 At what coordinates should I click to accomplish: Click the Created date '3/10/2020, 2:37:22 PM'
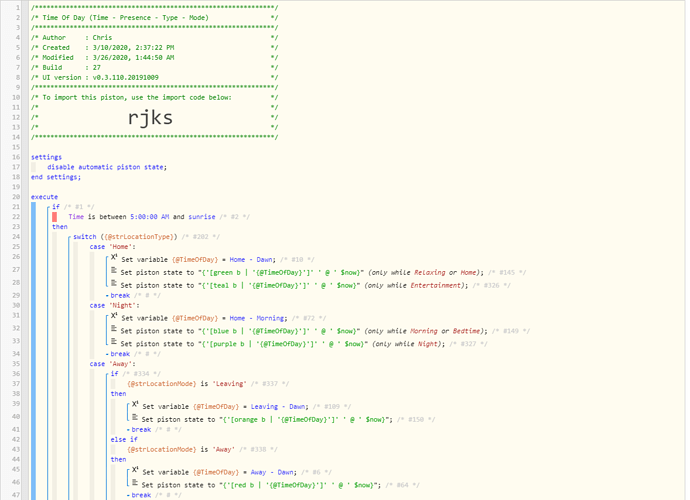[133, 48]
